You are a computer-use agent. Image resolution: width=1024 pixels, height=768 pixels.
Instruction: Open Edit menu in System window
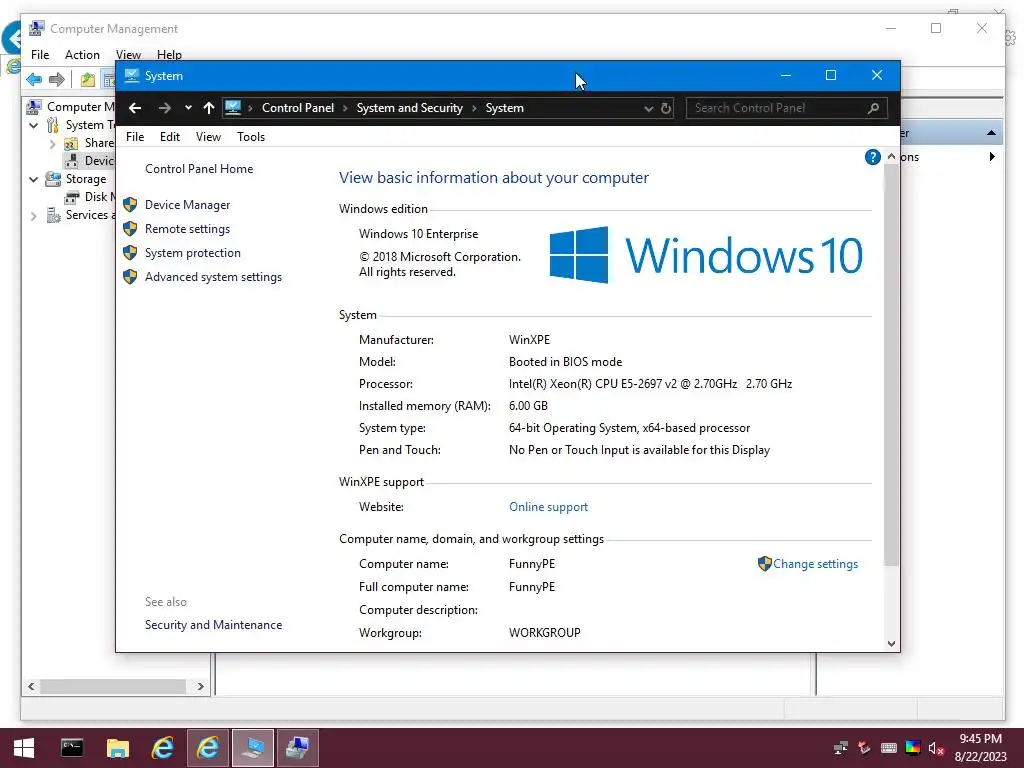pos(170,137)
